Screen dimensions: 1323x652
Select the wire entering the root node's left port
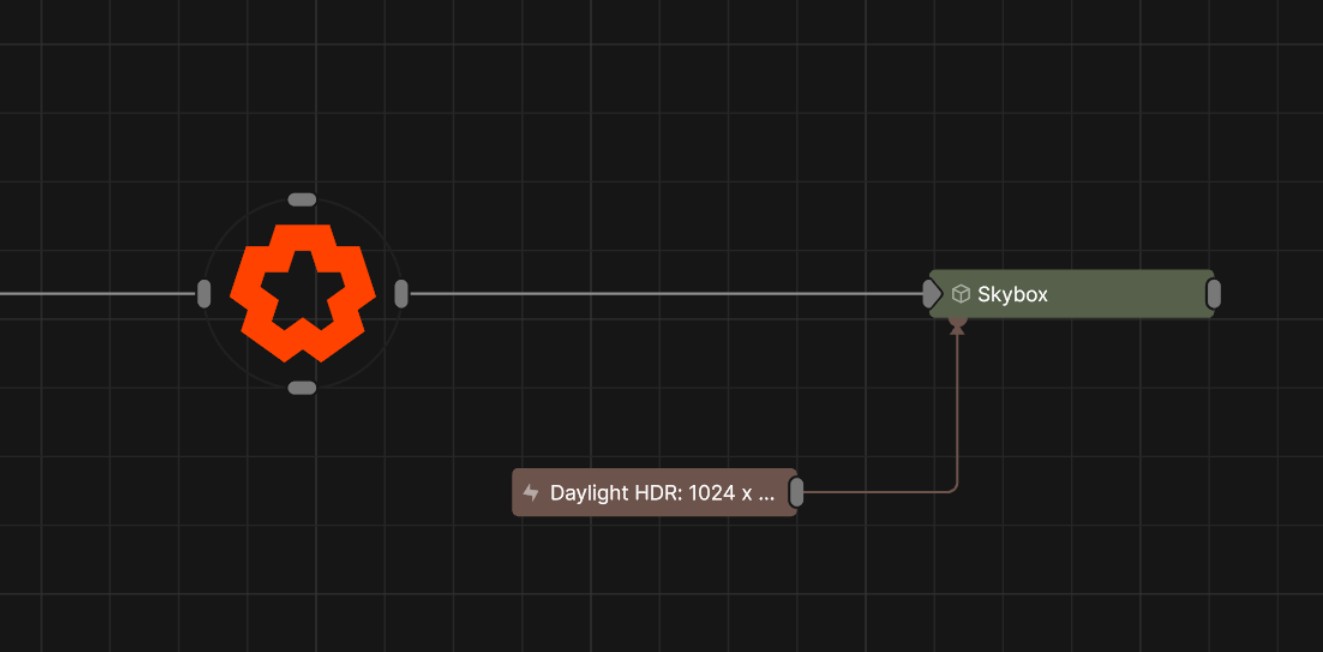point(100,294)
